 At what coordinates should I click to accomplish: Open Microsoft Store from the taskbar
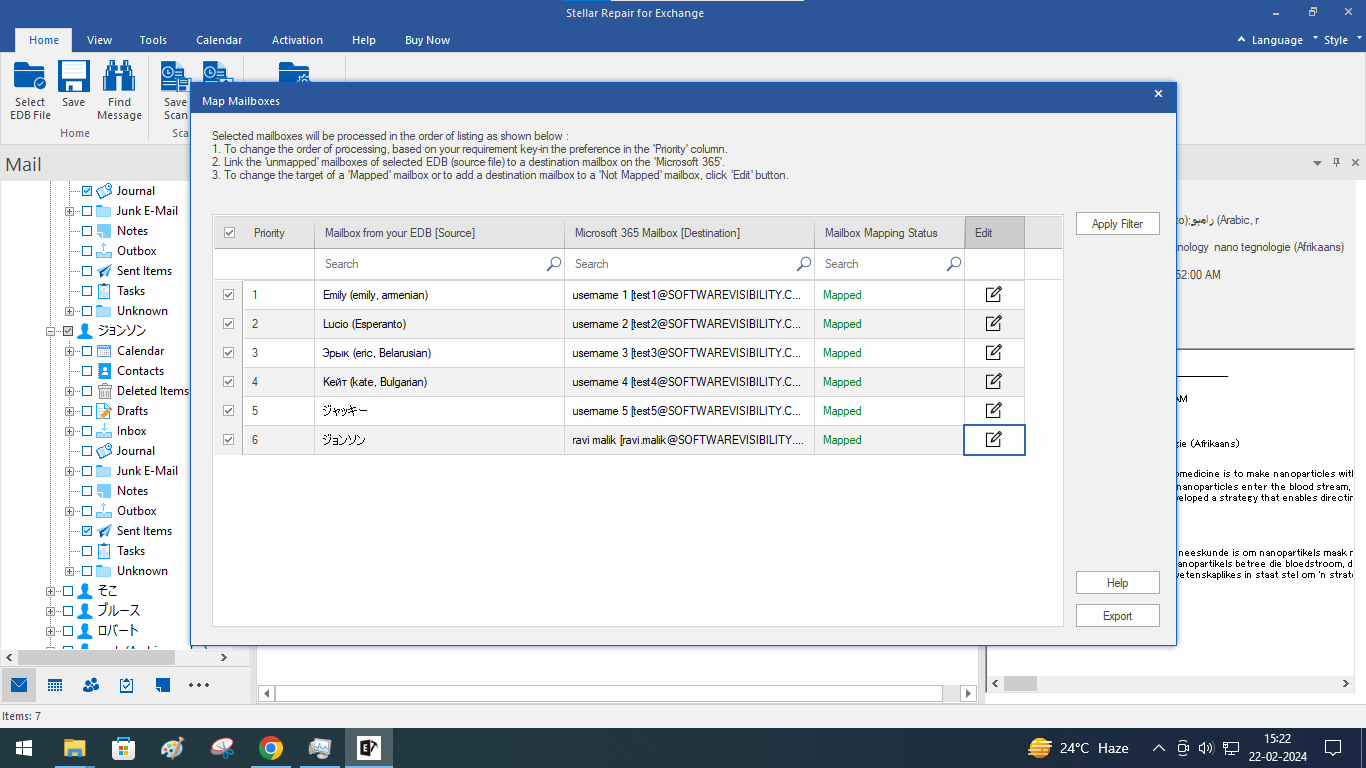pos(123,748)
